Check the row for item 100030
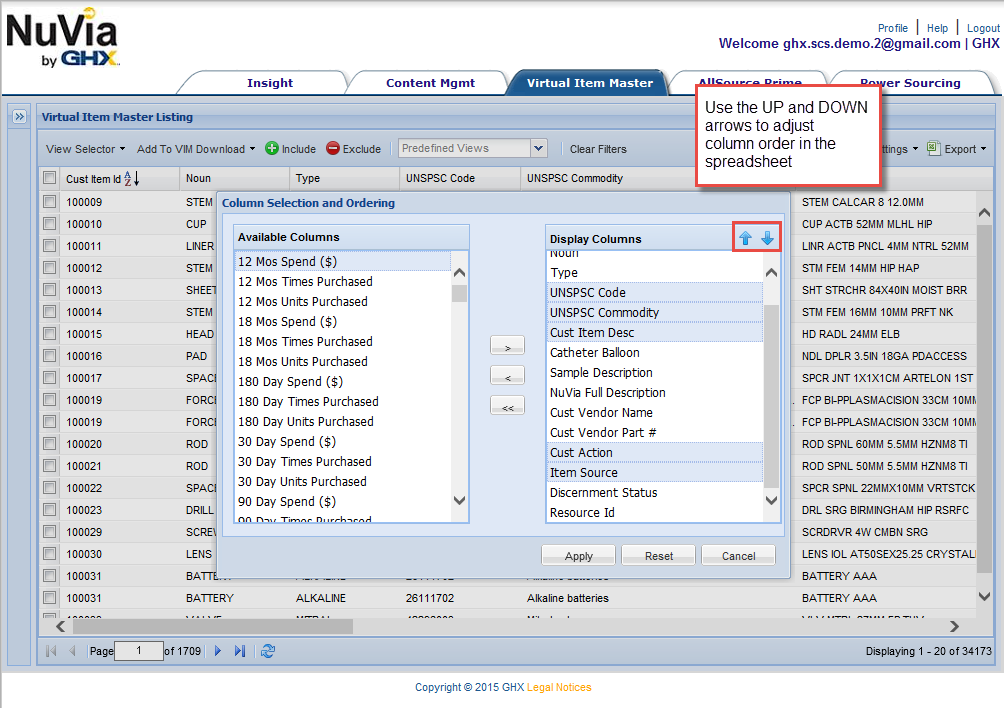The image size is (1004, 708). (49, 554)
